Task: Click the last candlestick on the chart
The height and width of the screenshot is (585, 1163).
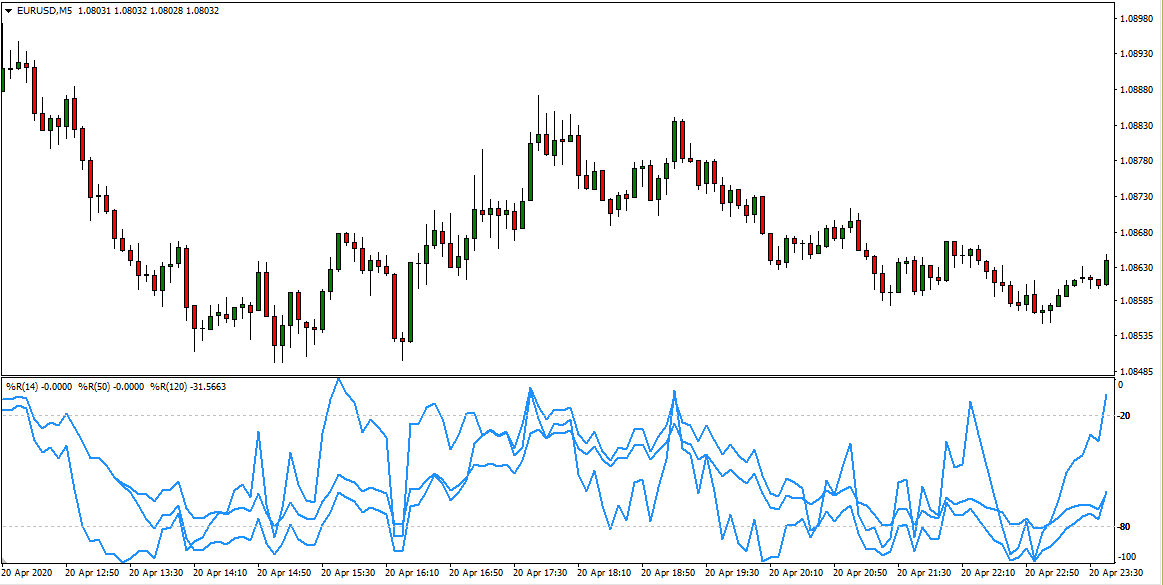Action: (1106, 272)
